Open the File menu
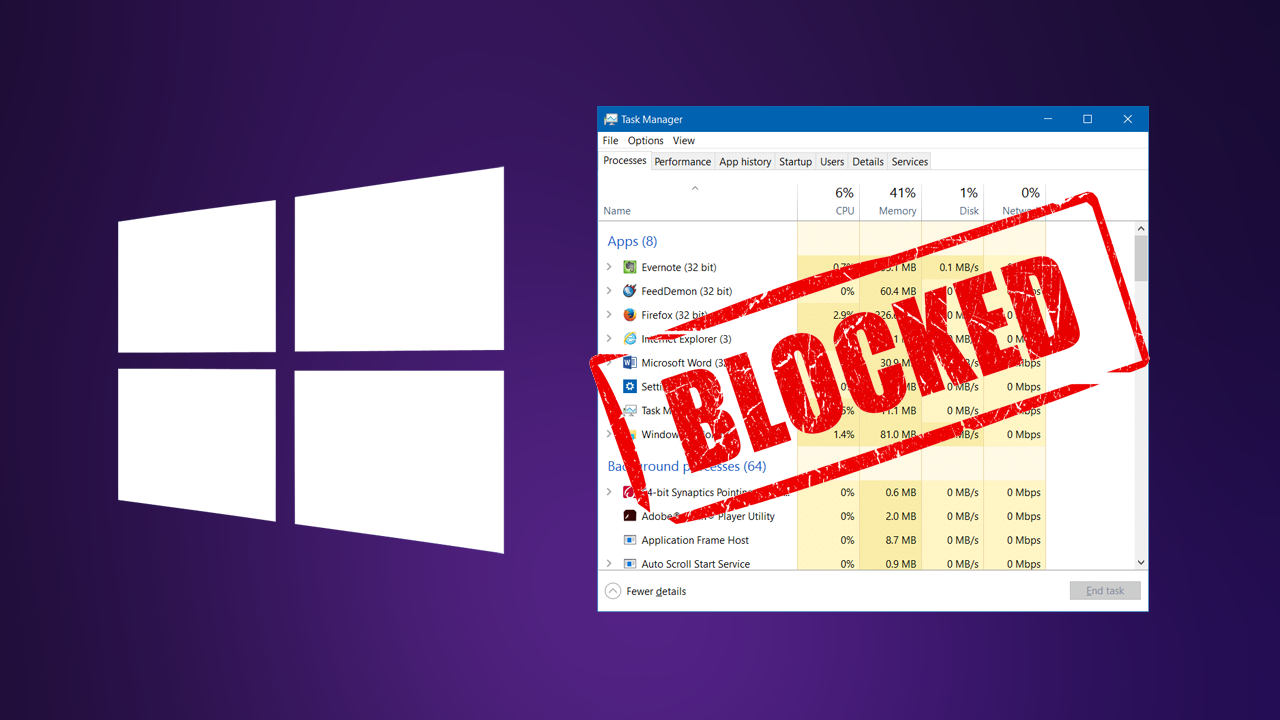The width and height of the screenshot is (1280, 720). point(610,141)
